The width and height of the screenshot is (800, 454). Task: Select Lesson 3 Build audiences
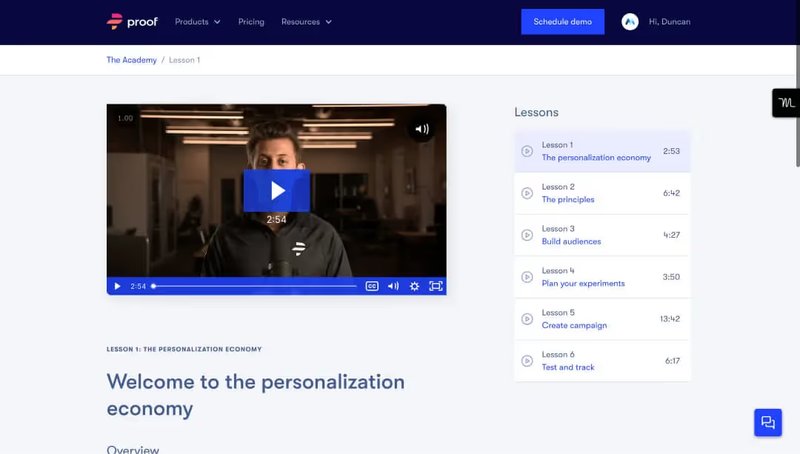coord(603,235)
